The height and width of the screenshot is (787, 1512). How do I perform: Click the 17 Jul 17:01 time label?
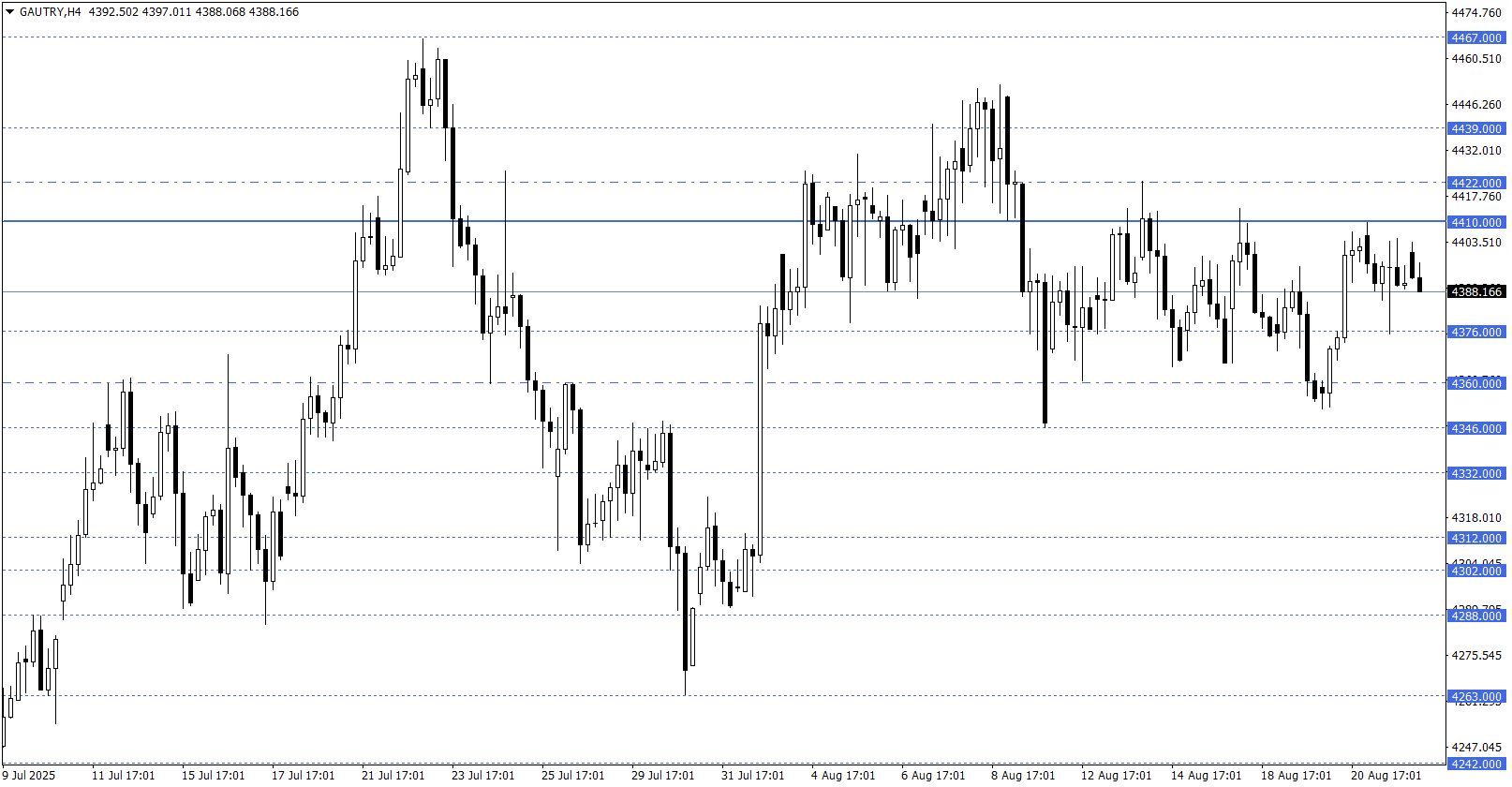click(304, 776)
